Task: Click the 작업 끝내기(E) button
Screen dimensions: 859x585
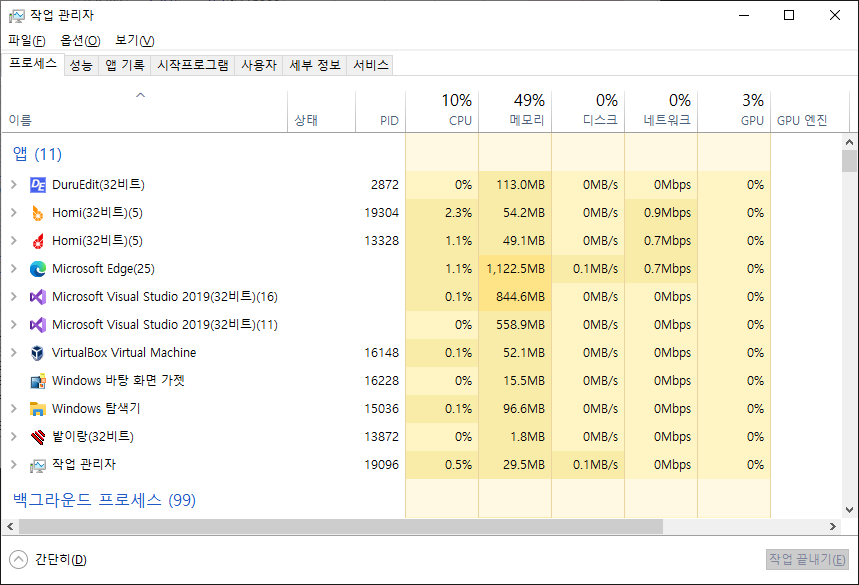Action: click(807, 559)
